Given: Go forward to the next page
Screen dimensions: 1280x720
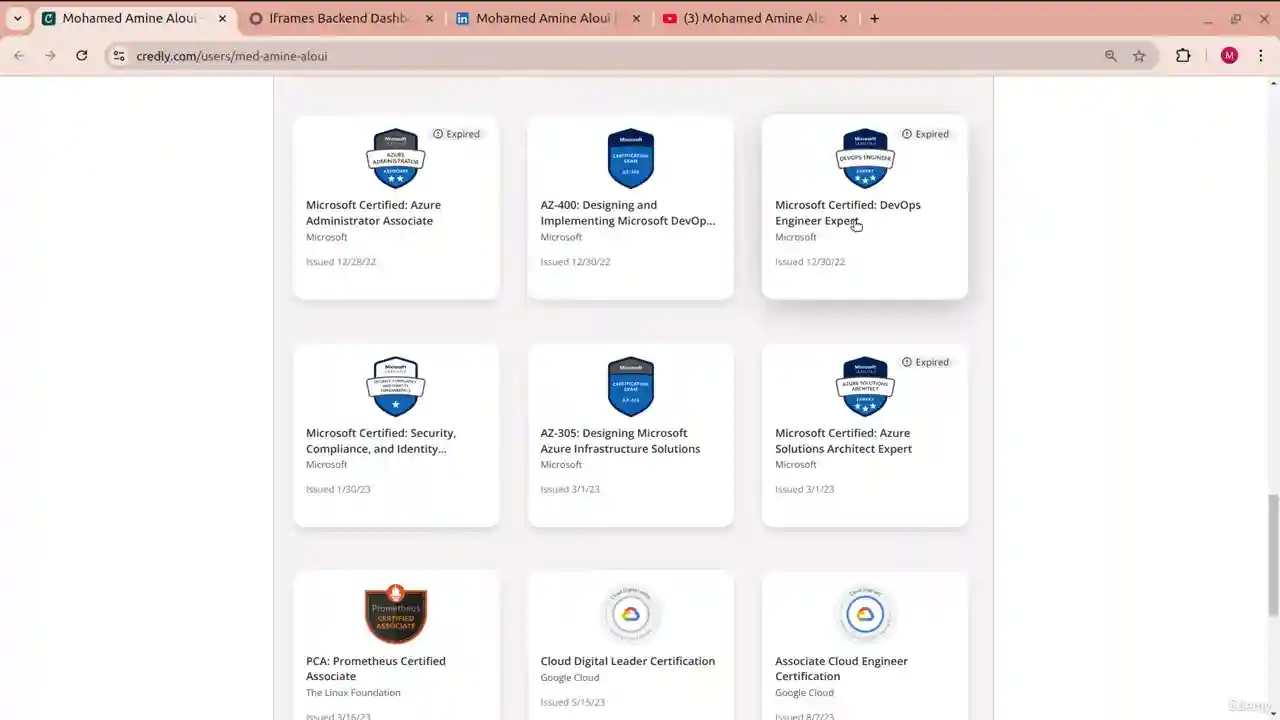Looking at the screenshot, I should (x=50, y=56).
